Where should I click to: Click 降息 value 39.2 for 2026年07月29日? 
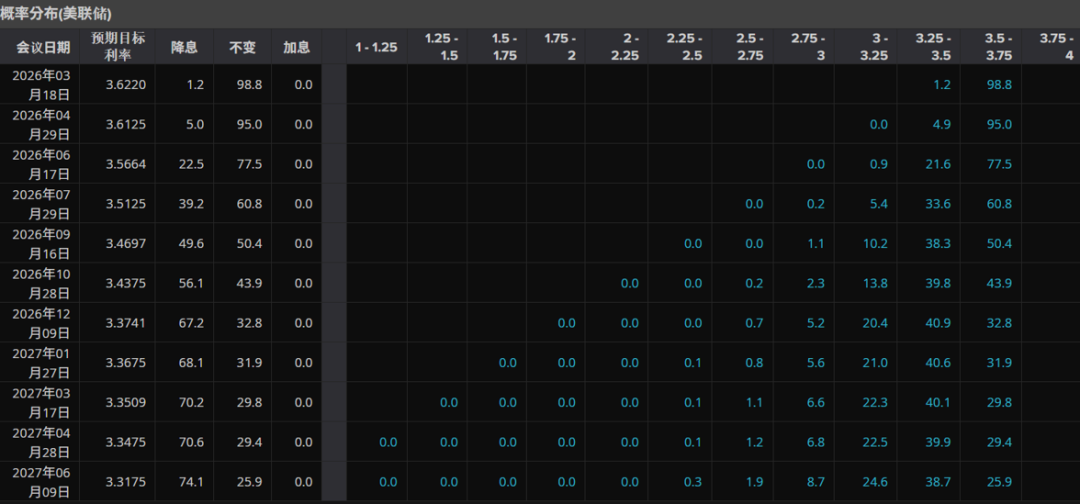point(191,204)
